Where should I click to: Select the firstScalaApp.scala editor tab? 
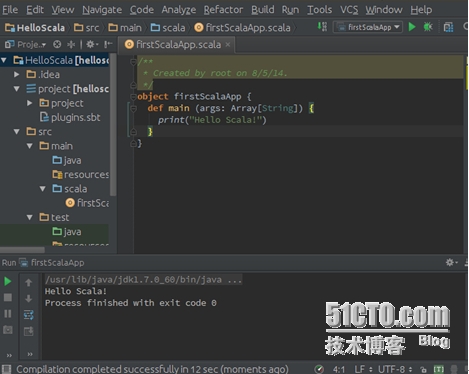pyautogui.click(x=177, y=45)
